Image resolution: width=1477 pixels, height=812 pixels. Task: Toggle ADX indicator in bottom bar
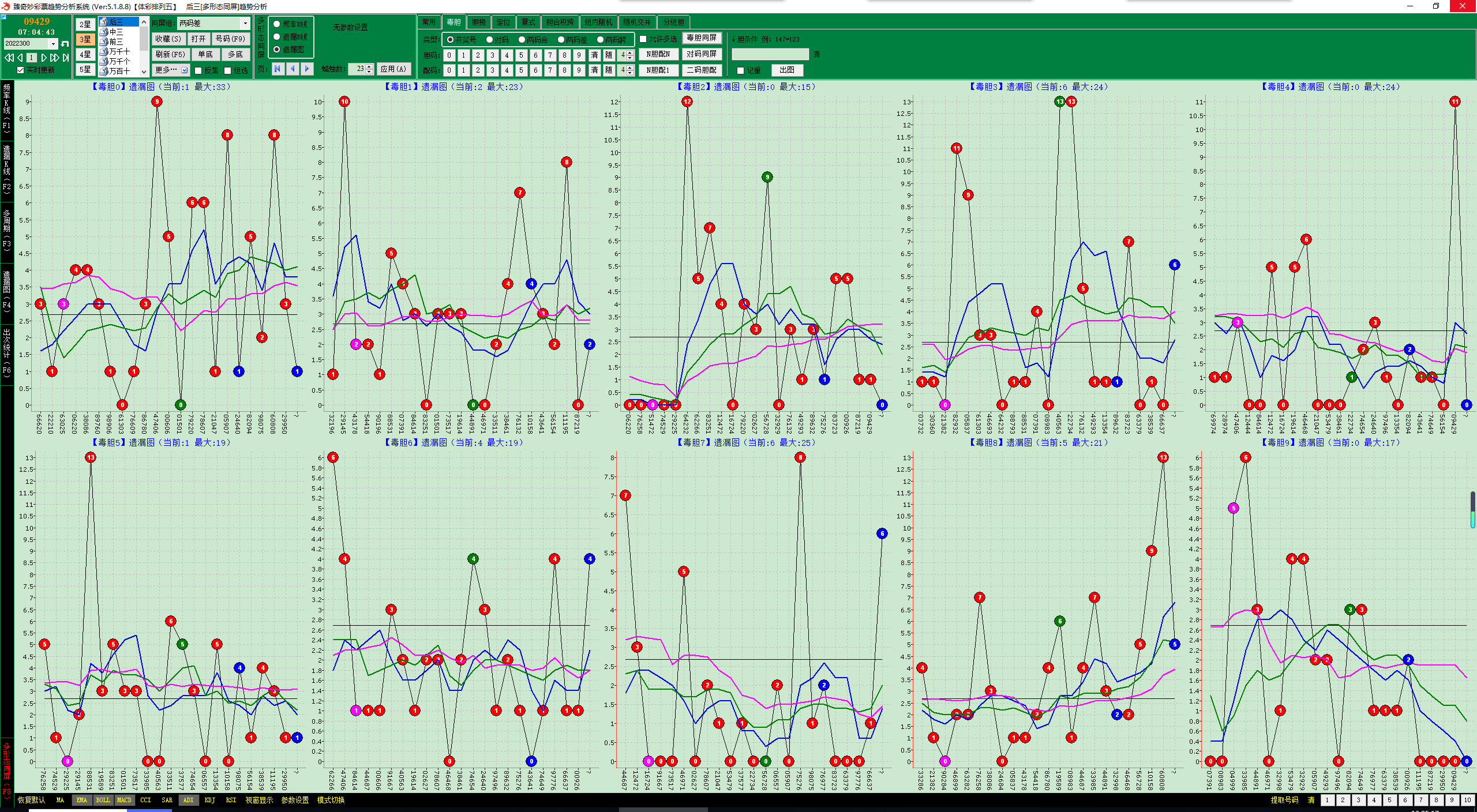click(188, 800)
